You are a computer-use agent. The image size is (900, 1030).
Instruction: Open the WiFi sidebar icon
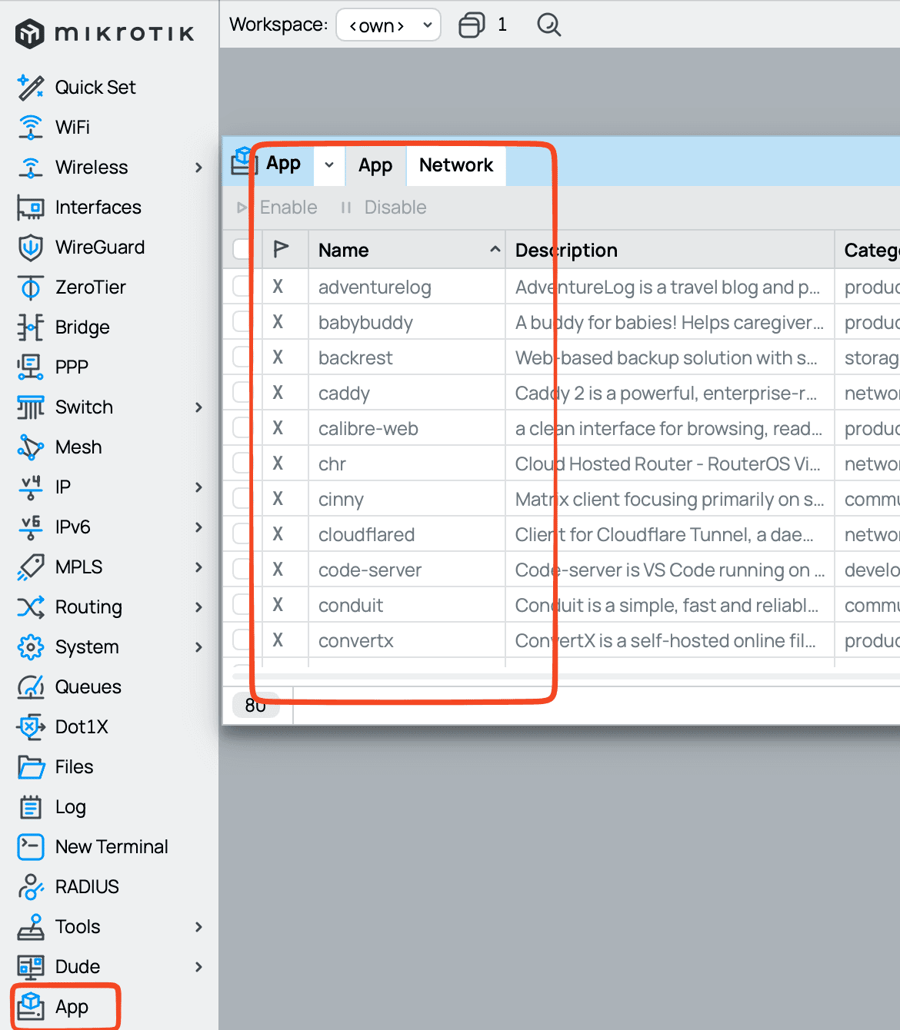(x=30, y=127)
